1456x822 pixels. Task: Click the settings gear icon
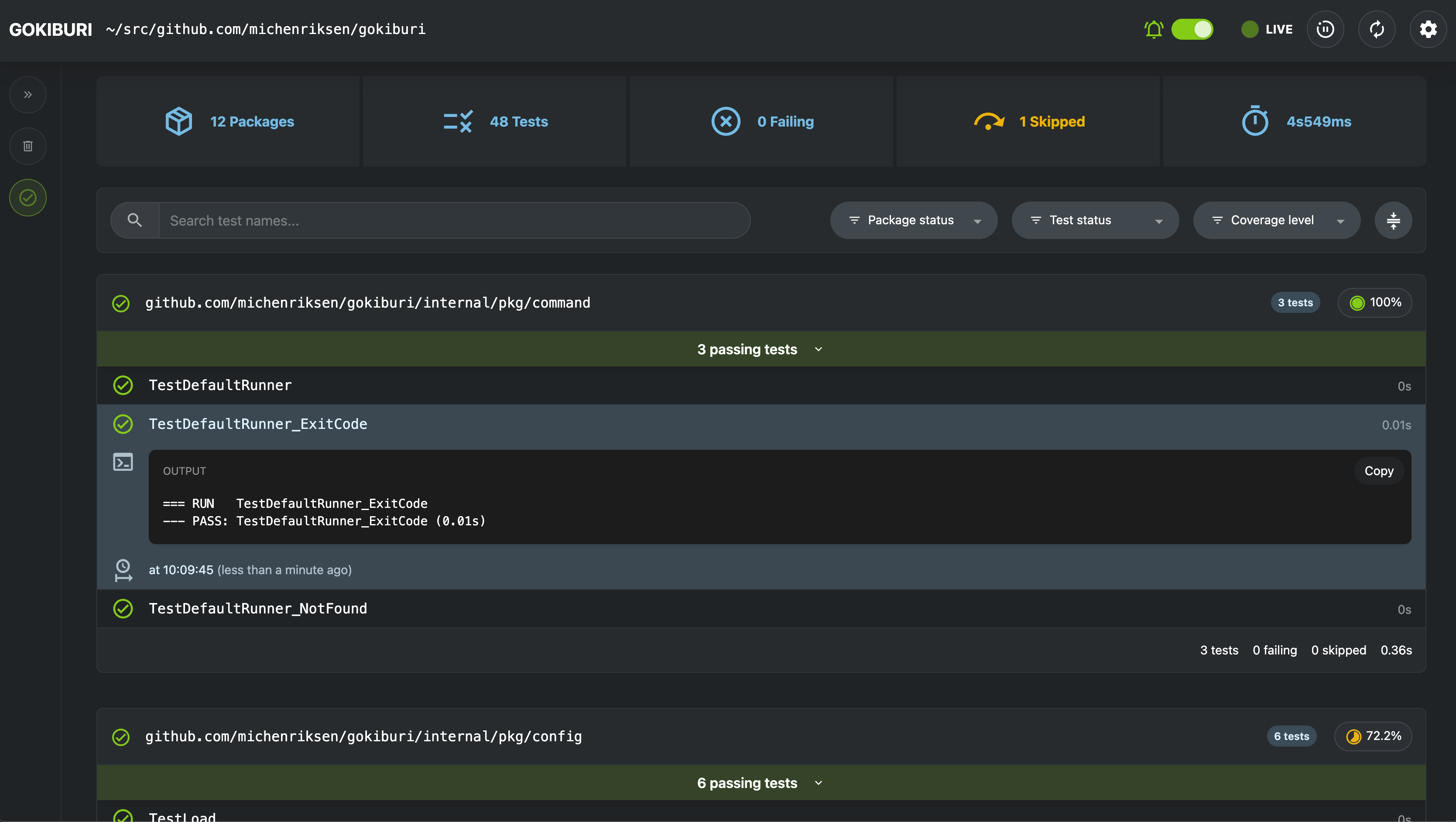(x=1428, y=29)
